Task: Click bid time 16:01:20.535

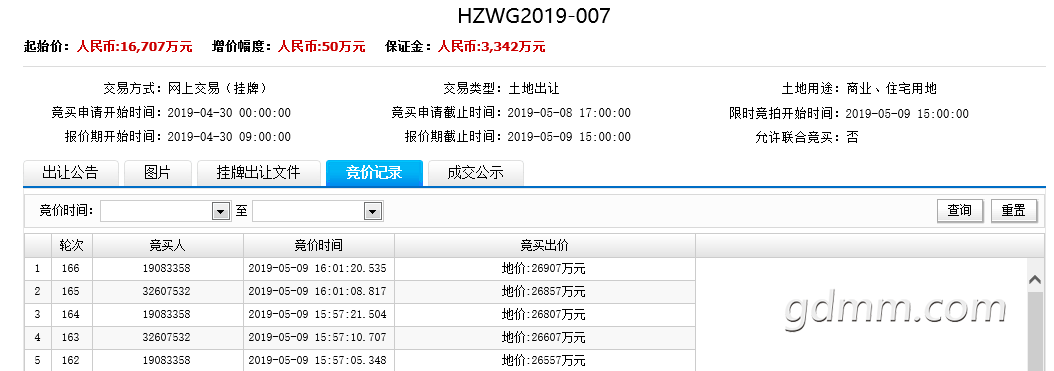Action: (x=317, y=268)
